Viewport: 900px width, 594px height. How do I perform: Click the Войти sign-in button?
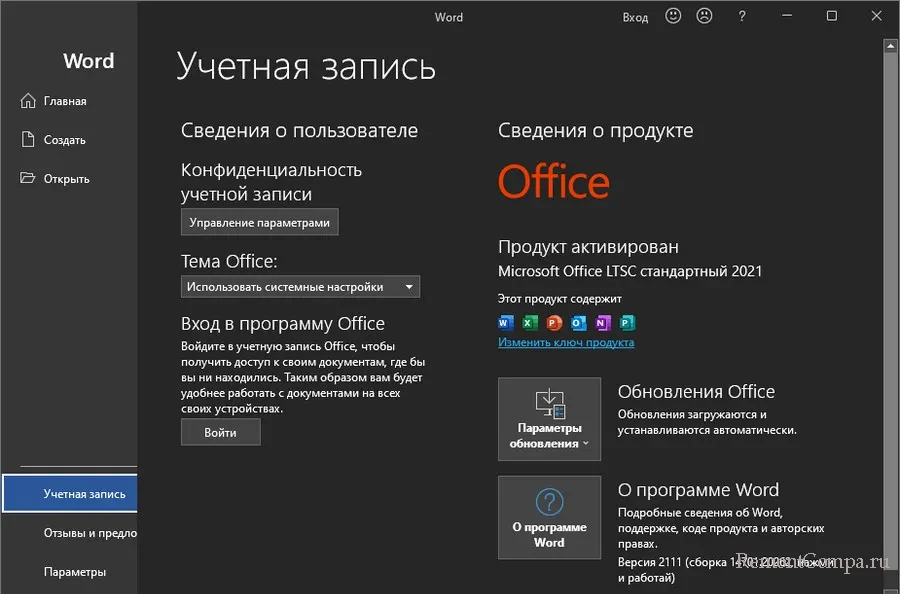point(220,432)
